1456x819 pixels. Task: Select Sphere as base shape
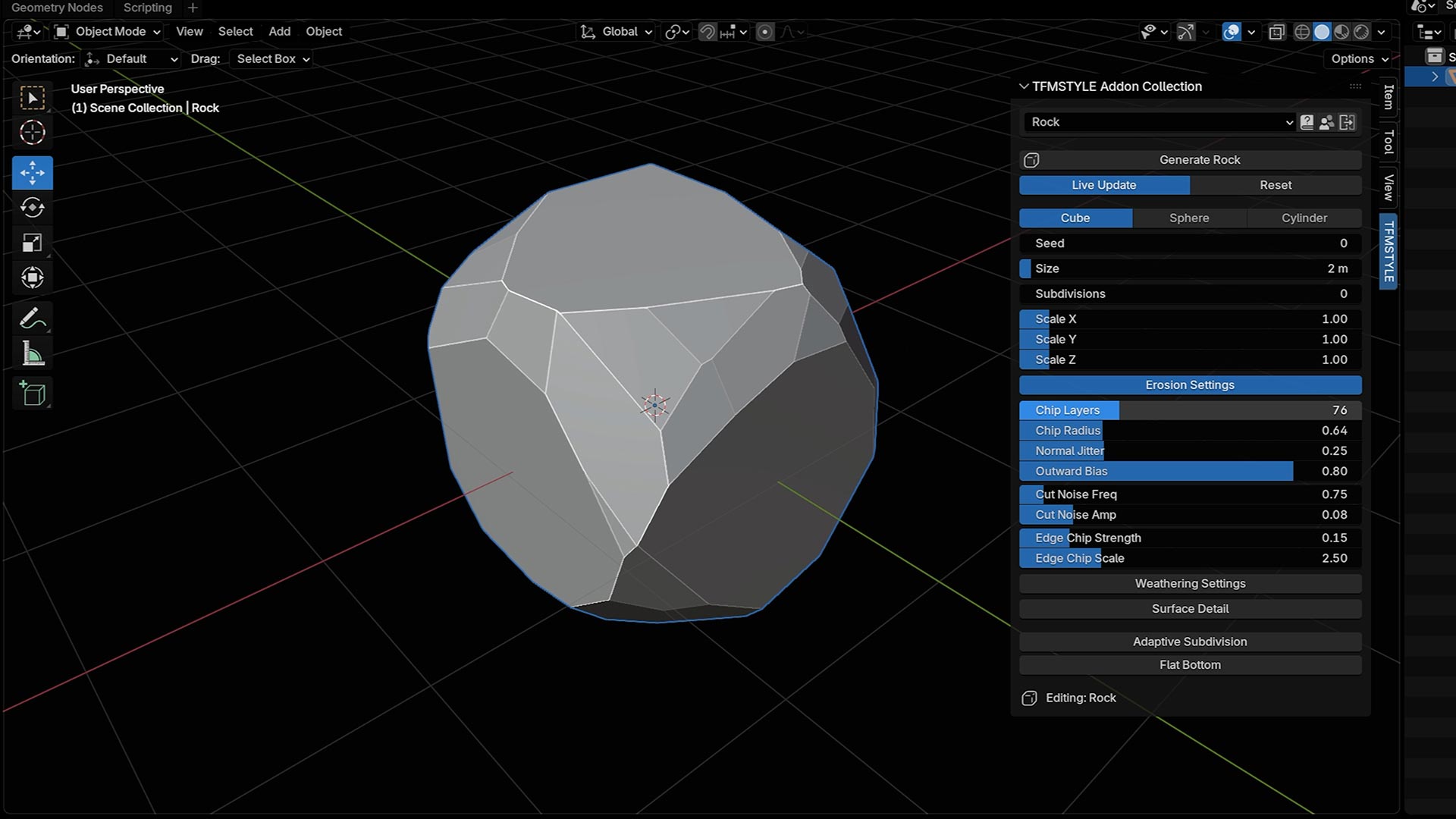pyautogui.click(x=1188, y=218)
